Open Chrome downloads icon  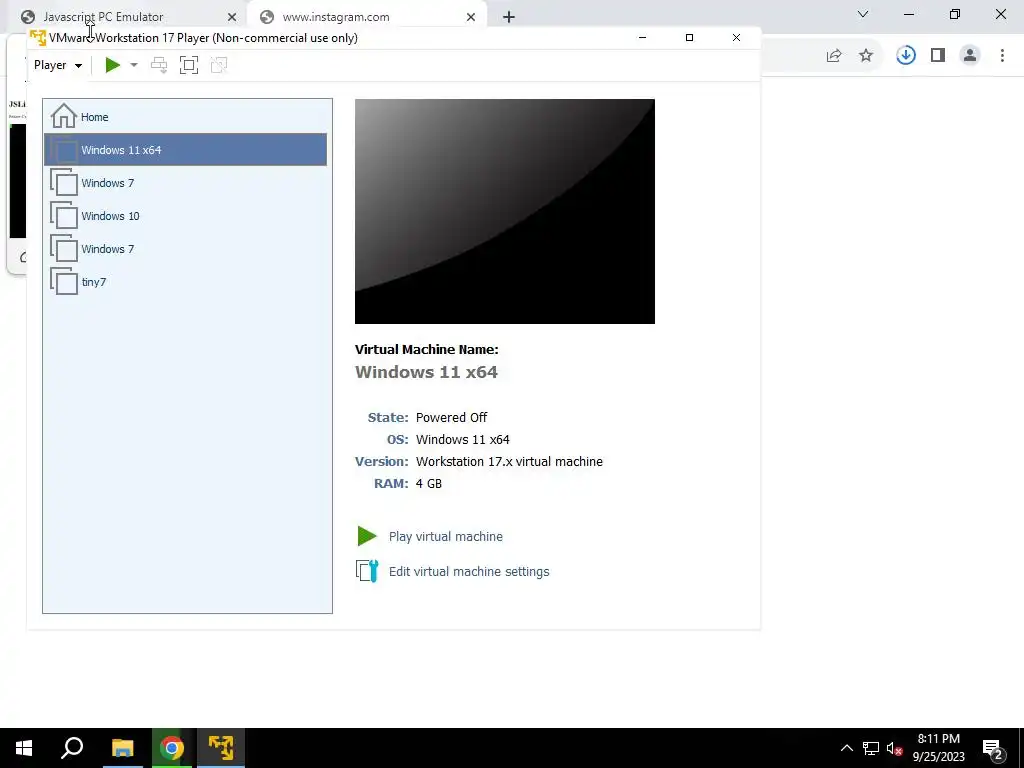tap(906, 56)
